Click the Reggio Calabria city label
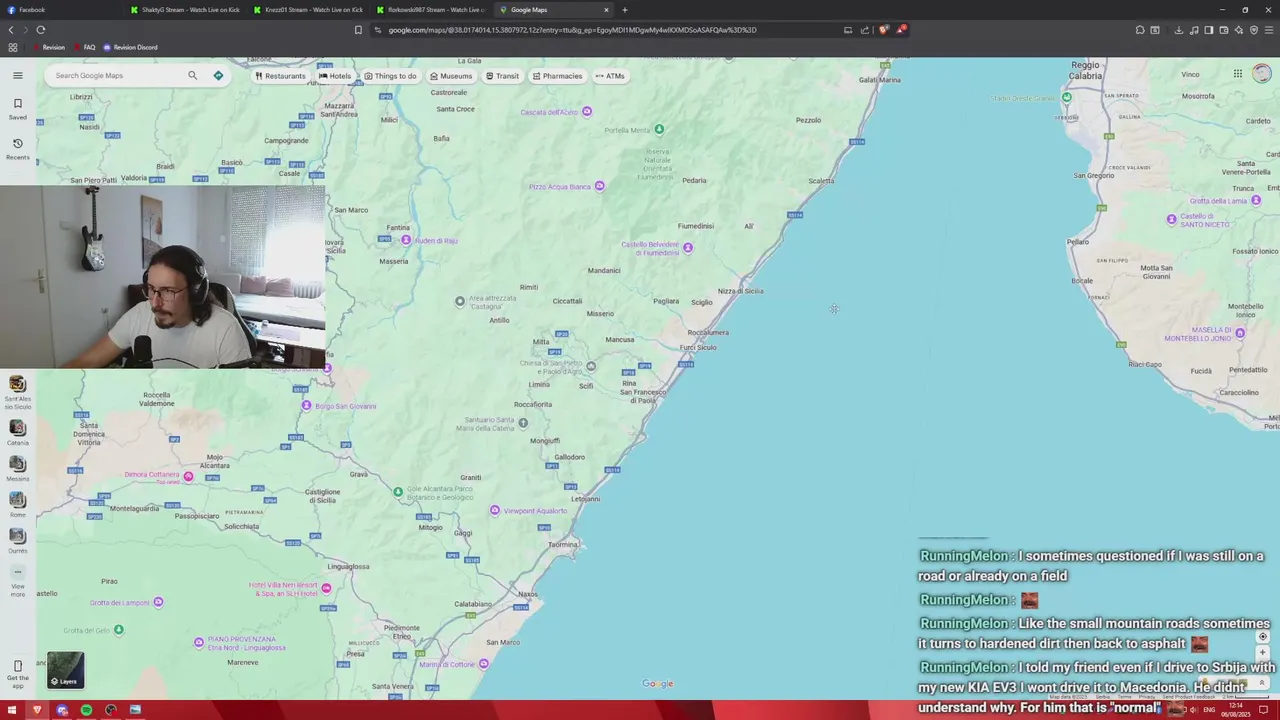Viewport: 1280px width, 720px height. [1085, 69]
